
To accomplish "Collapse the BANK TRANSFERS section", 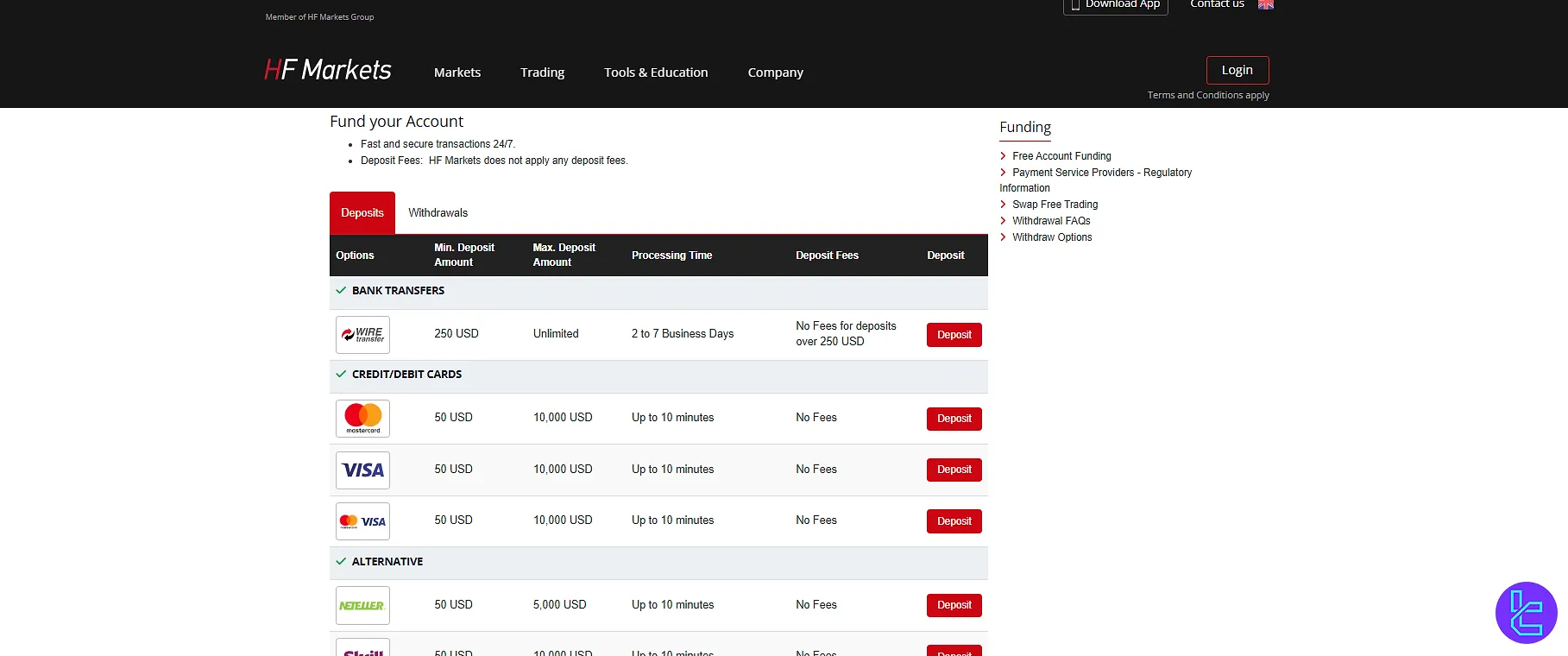I will [658, 292].
